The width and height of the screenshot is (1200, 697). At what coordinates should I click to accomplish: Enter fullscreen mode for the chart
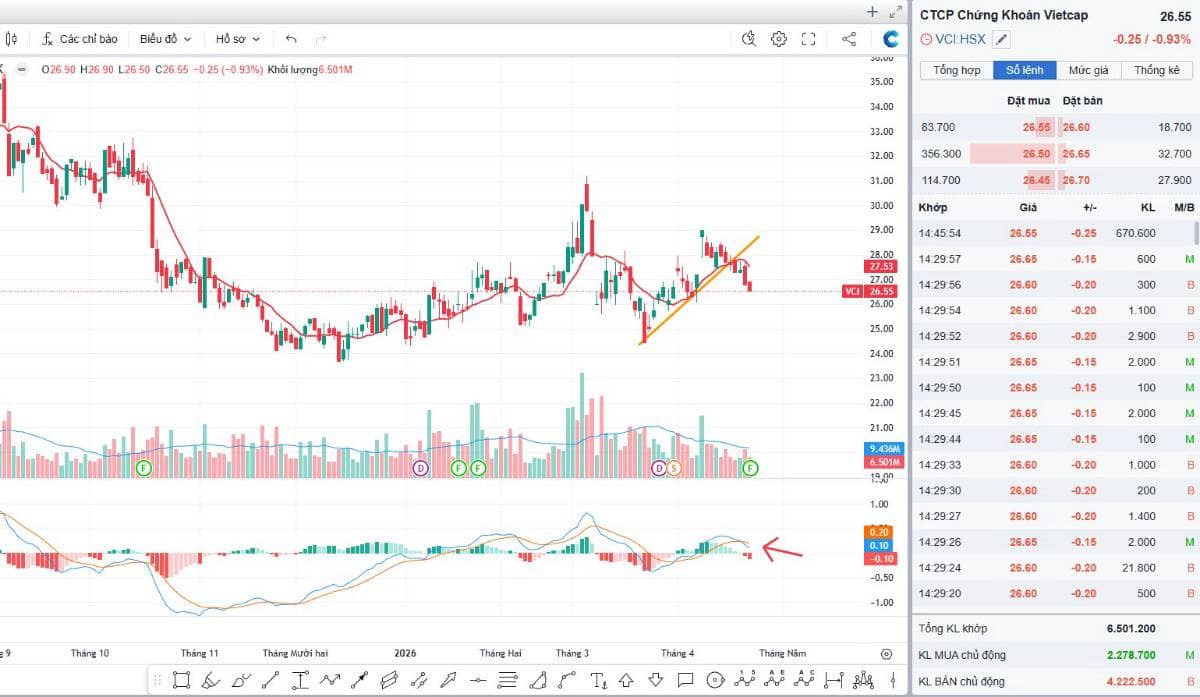pos(809,39)
